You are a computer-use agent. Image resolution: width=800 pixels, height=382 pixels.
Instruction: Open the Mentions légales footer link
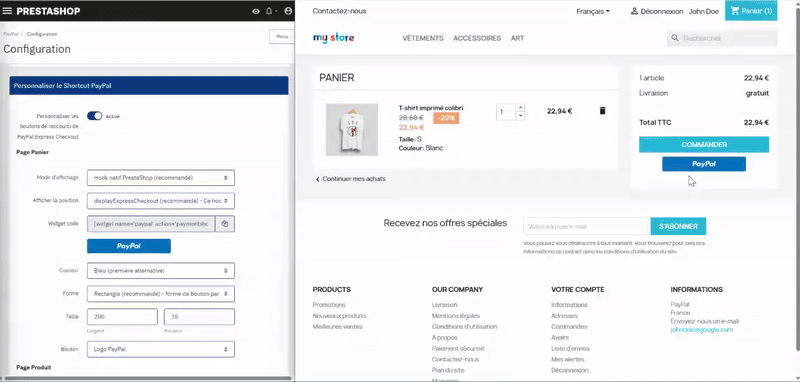(x=456, y=316)
